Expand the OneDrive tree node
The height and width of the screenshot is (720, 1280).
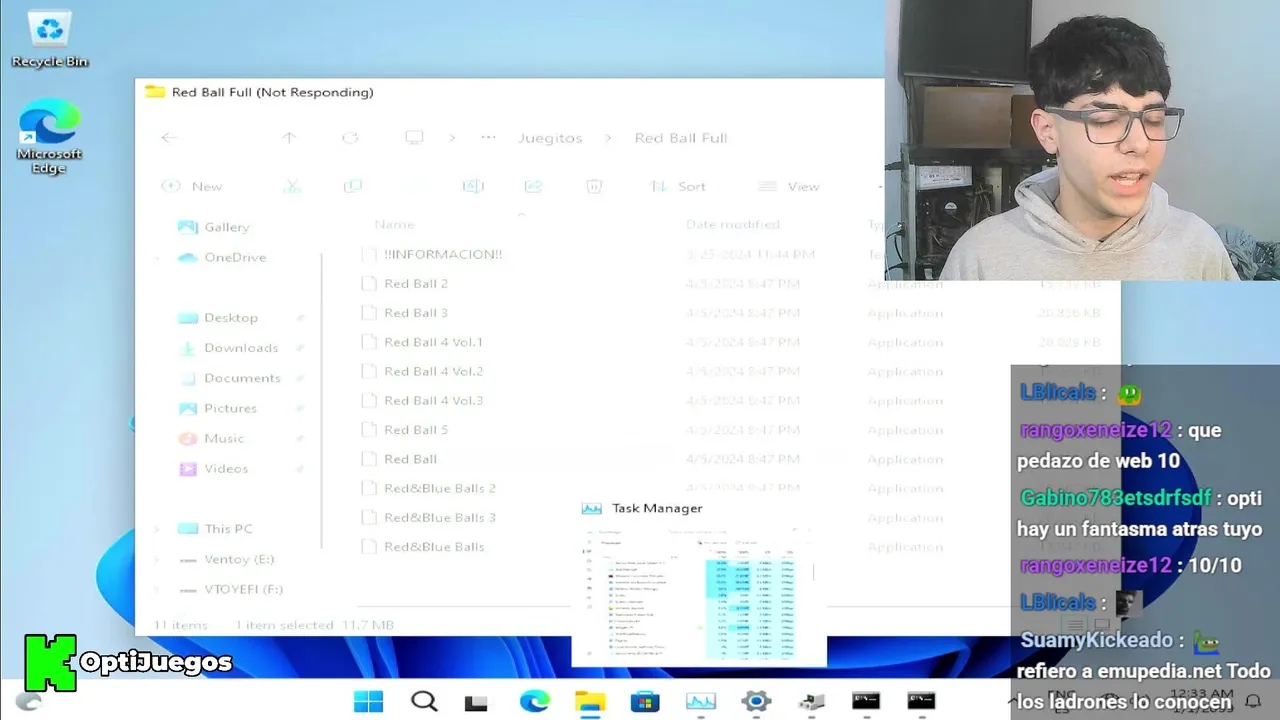tap(156, 257)
